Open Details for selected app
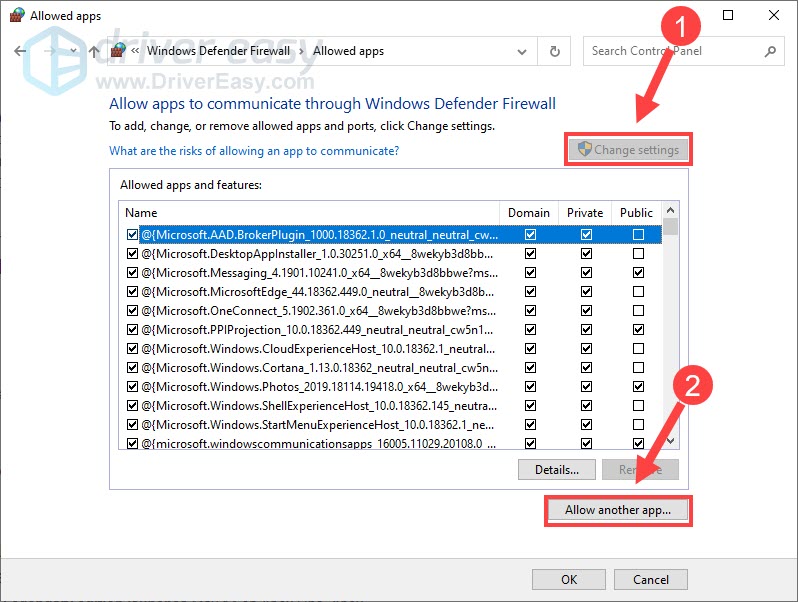 click(557, 470)
